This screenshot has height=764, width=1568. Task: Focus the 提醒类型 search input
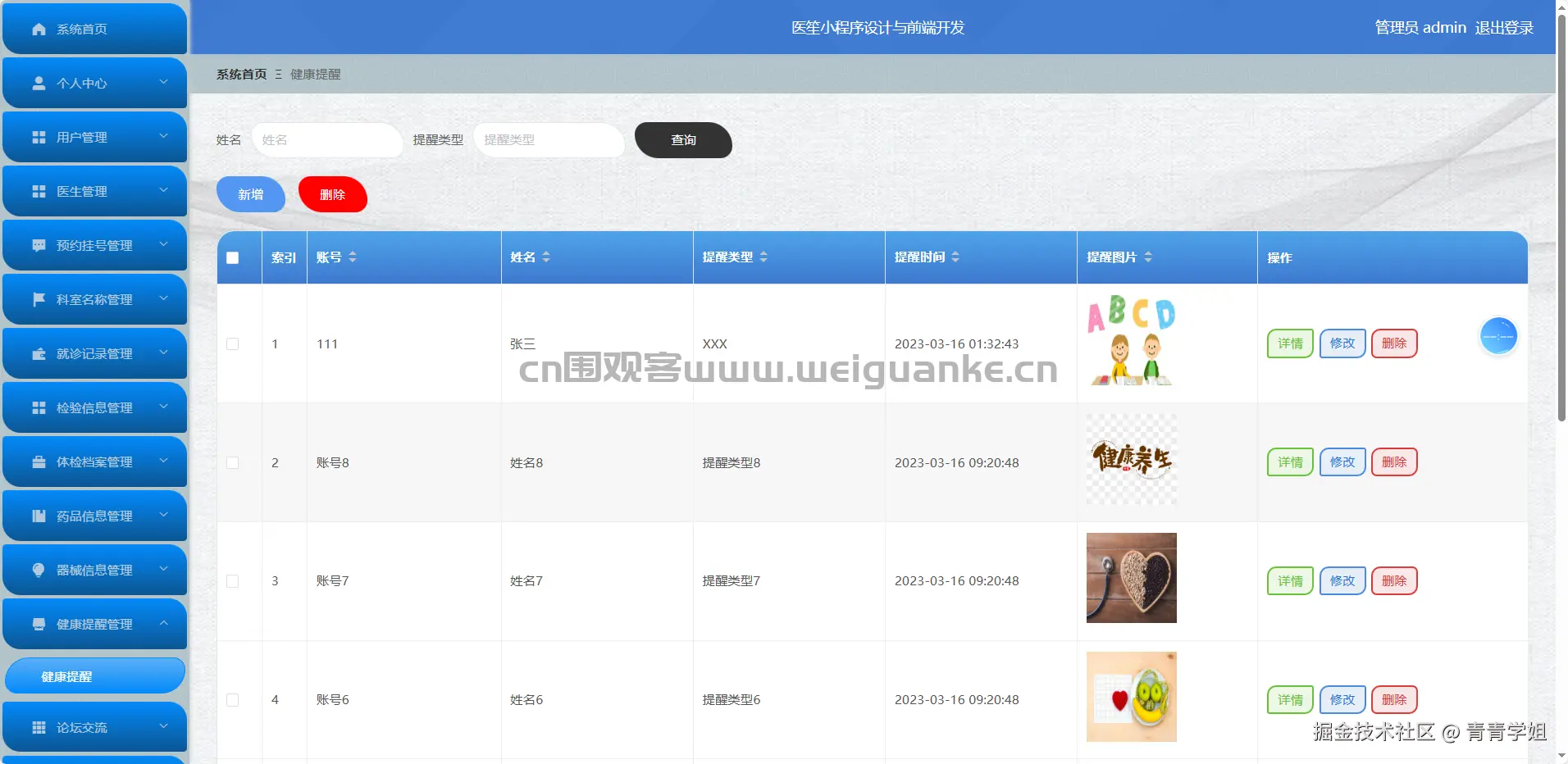click(x=548, y=140)
